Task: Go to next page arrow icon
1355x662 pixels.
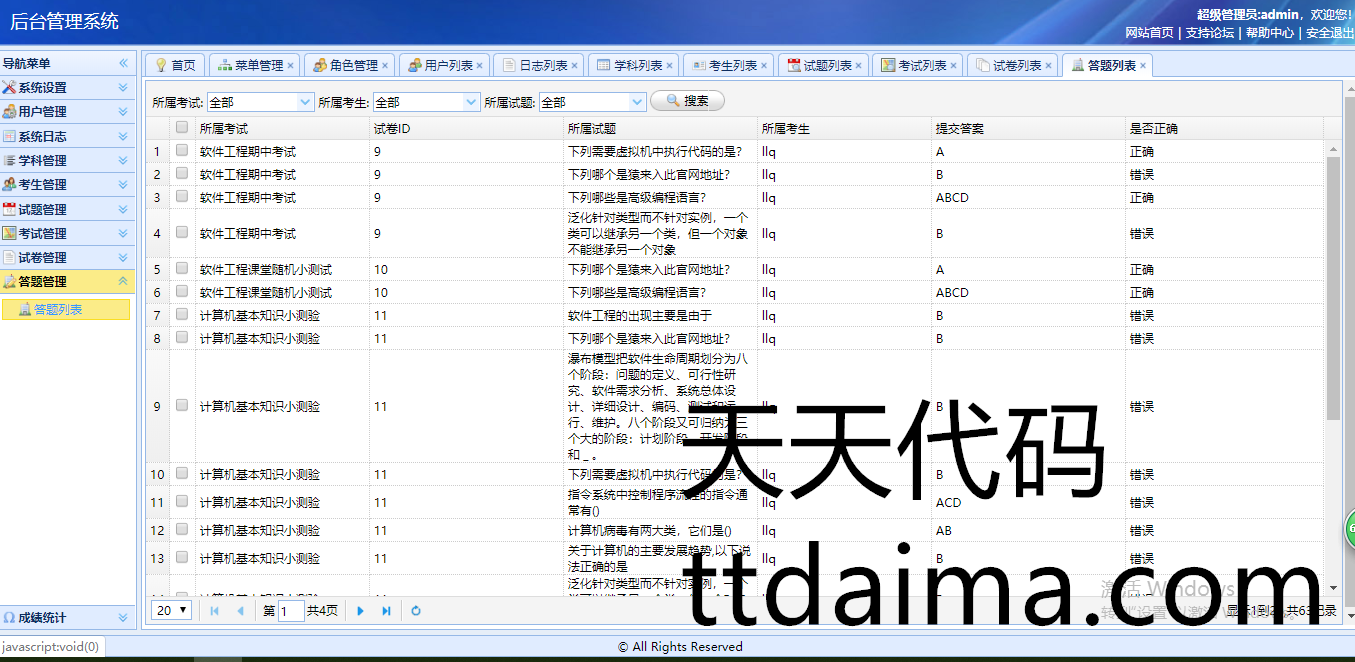Action: pos(361,611)
